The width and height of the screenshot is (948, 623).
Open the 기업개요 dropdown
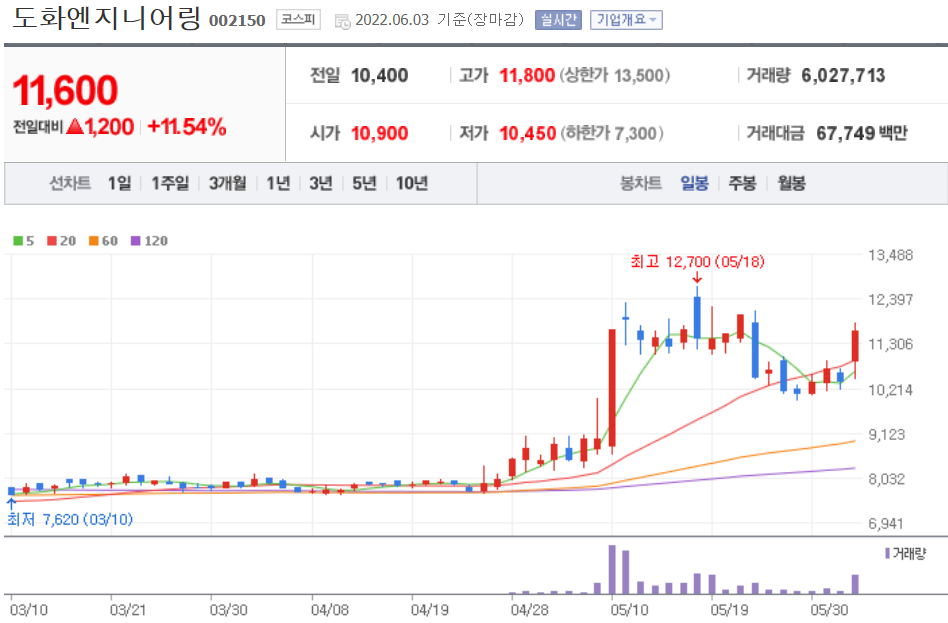(x=626, y=20)
